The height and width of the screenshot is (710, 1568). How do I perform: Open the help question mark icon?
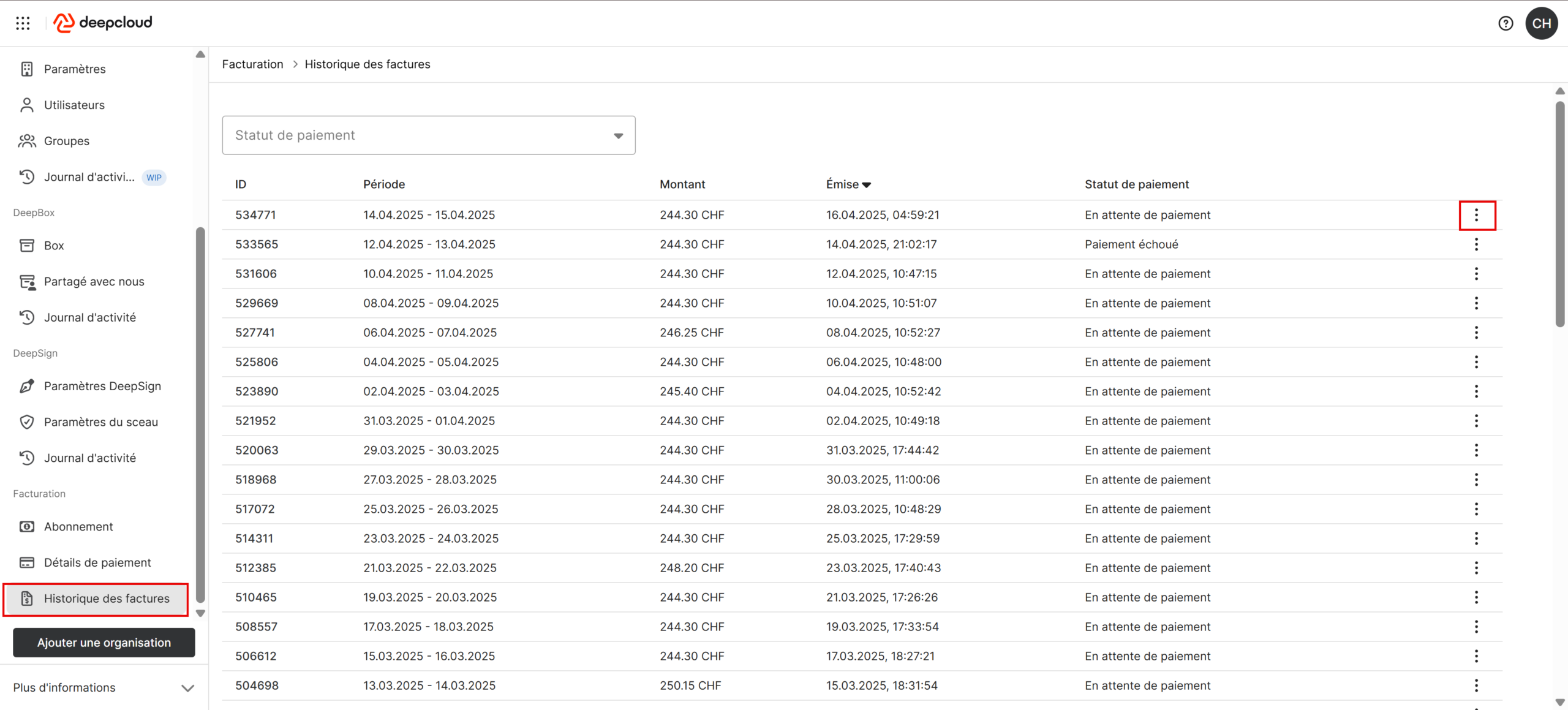(x=1505, y=23)
